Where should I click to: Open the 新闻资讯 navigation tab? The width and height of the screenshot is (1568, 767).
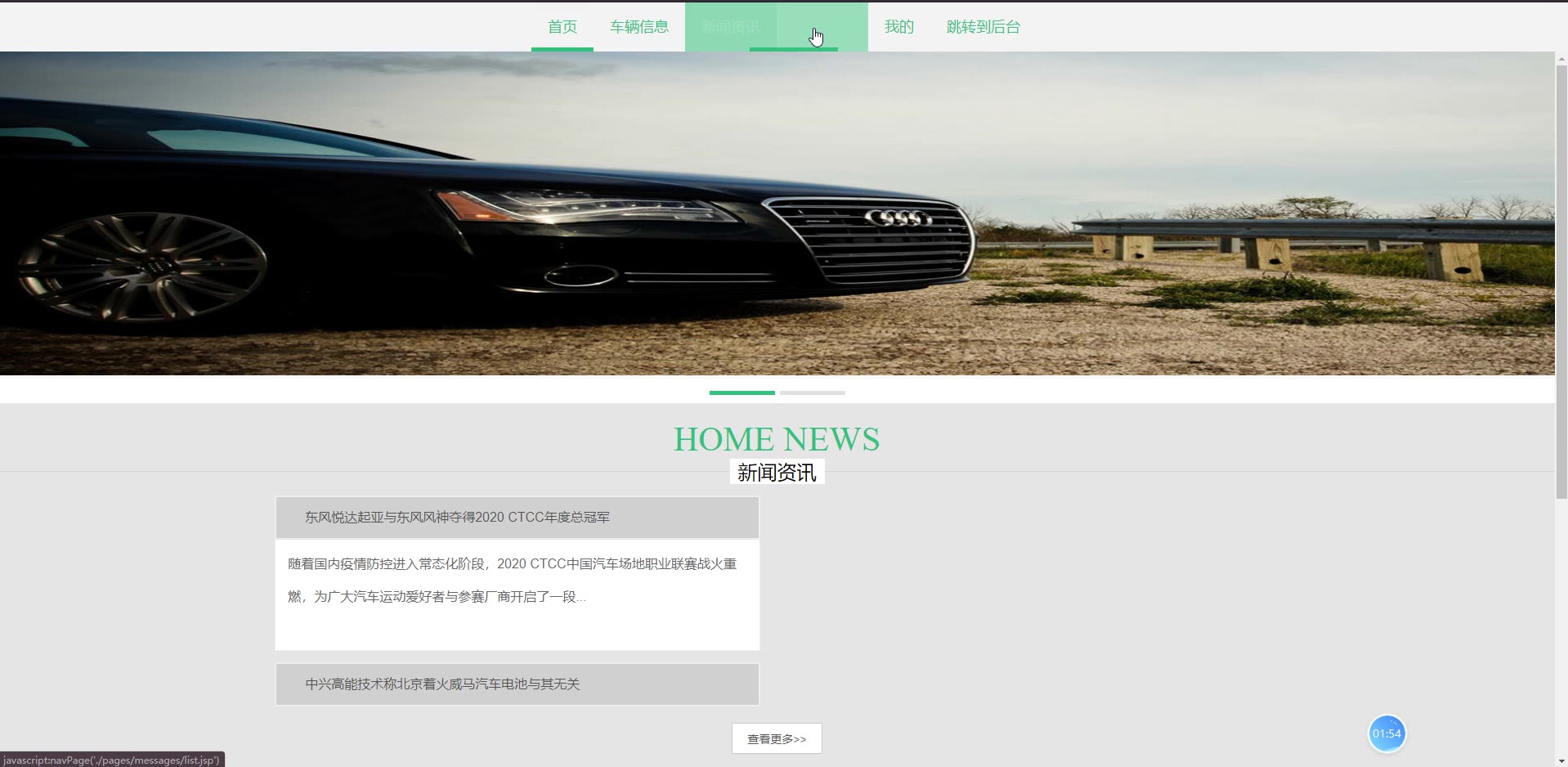click(731, 27)
